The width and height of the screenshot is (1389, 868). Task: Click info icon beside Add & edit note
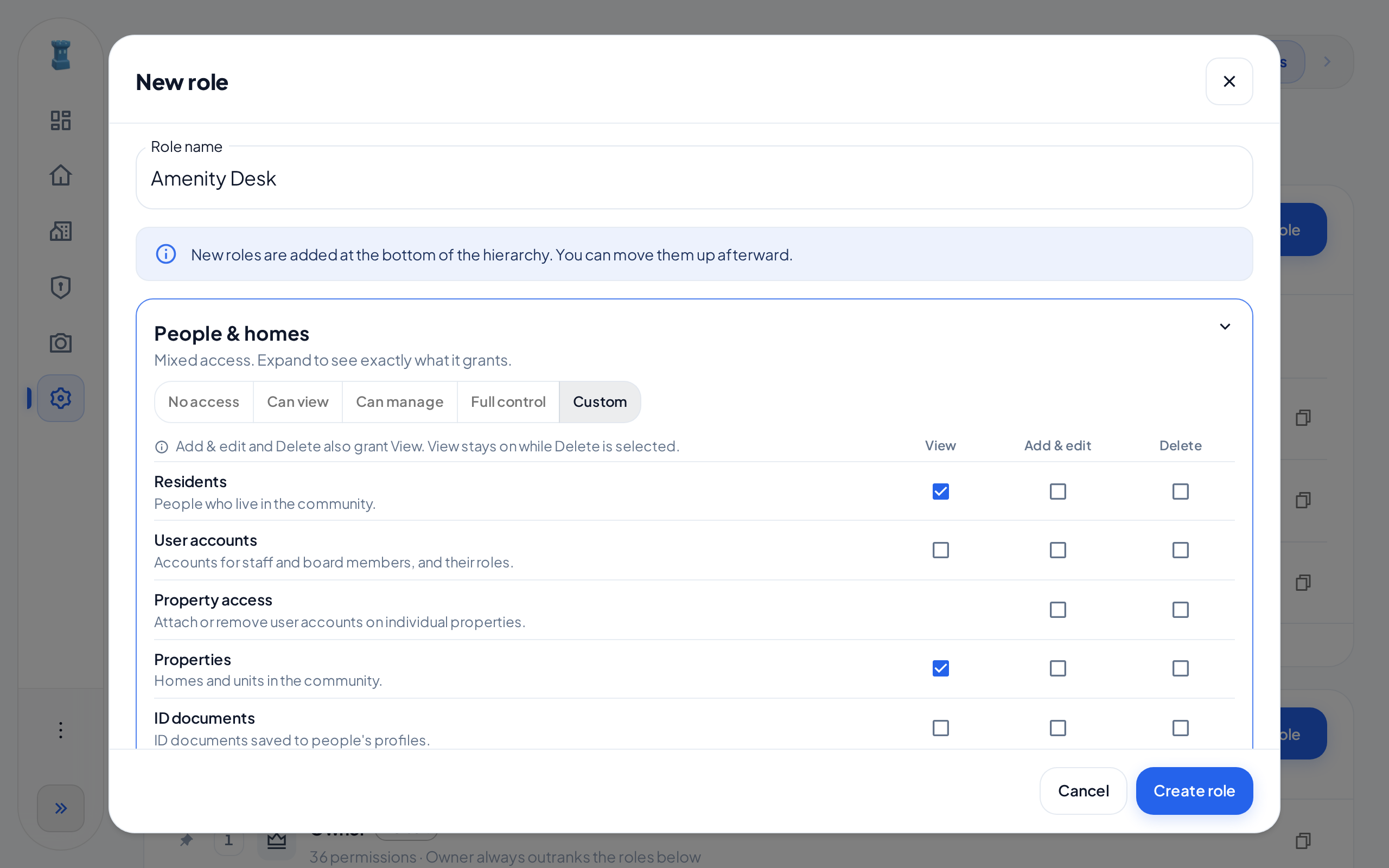pyautogui.click(x=161, y=446)
